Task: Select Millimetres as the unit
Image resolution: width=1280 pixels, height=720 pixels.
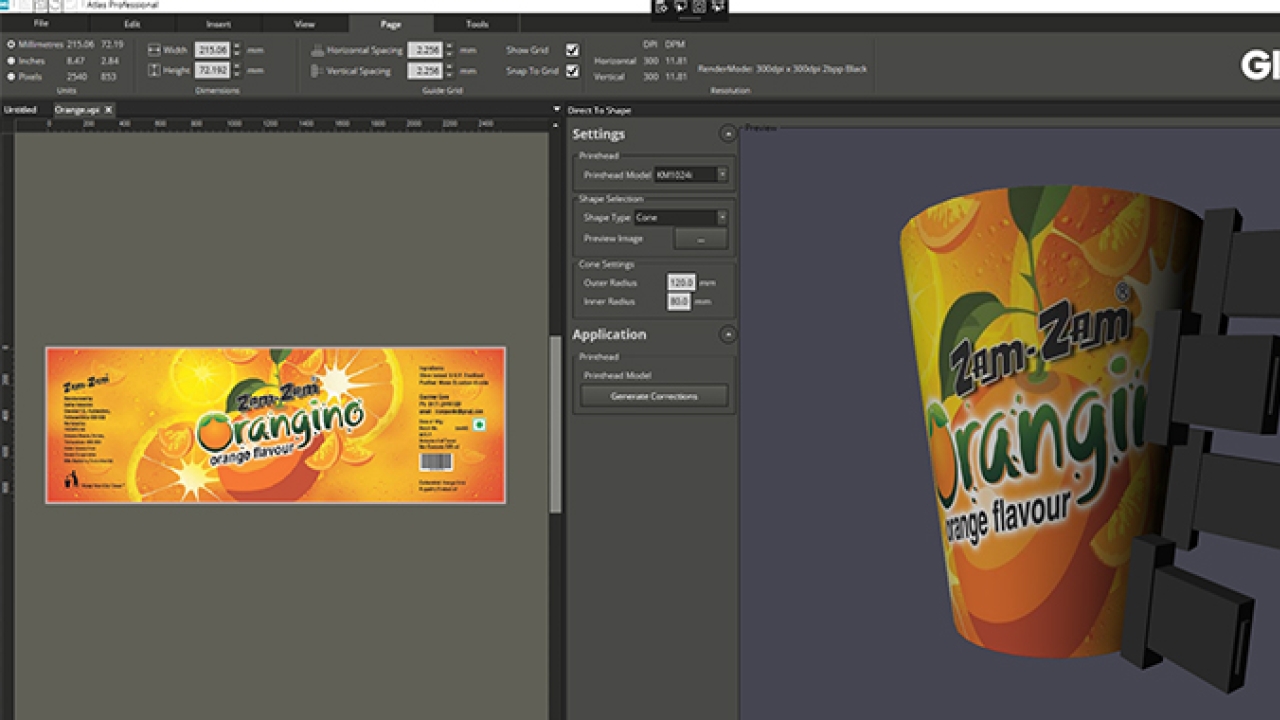Action: (x=11, y=44)
